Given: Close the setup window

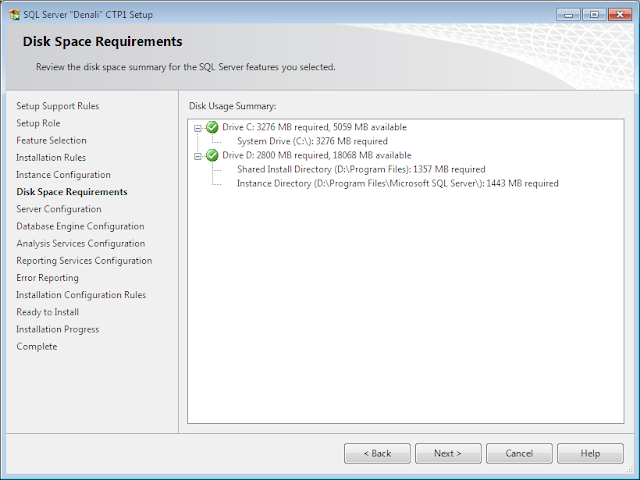Looking at the screenshot, I should click(x=620, y=15).
